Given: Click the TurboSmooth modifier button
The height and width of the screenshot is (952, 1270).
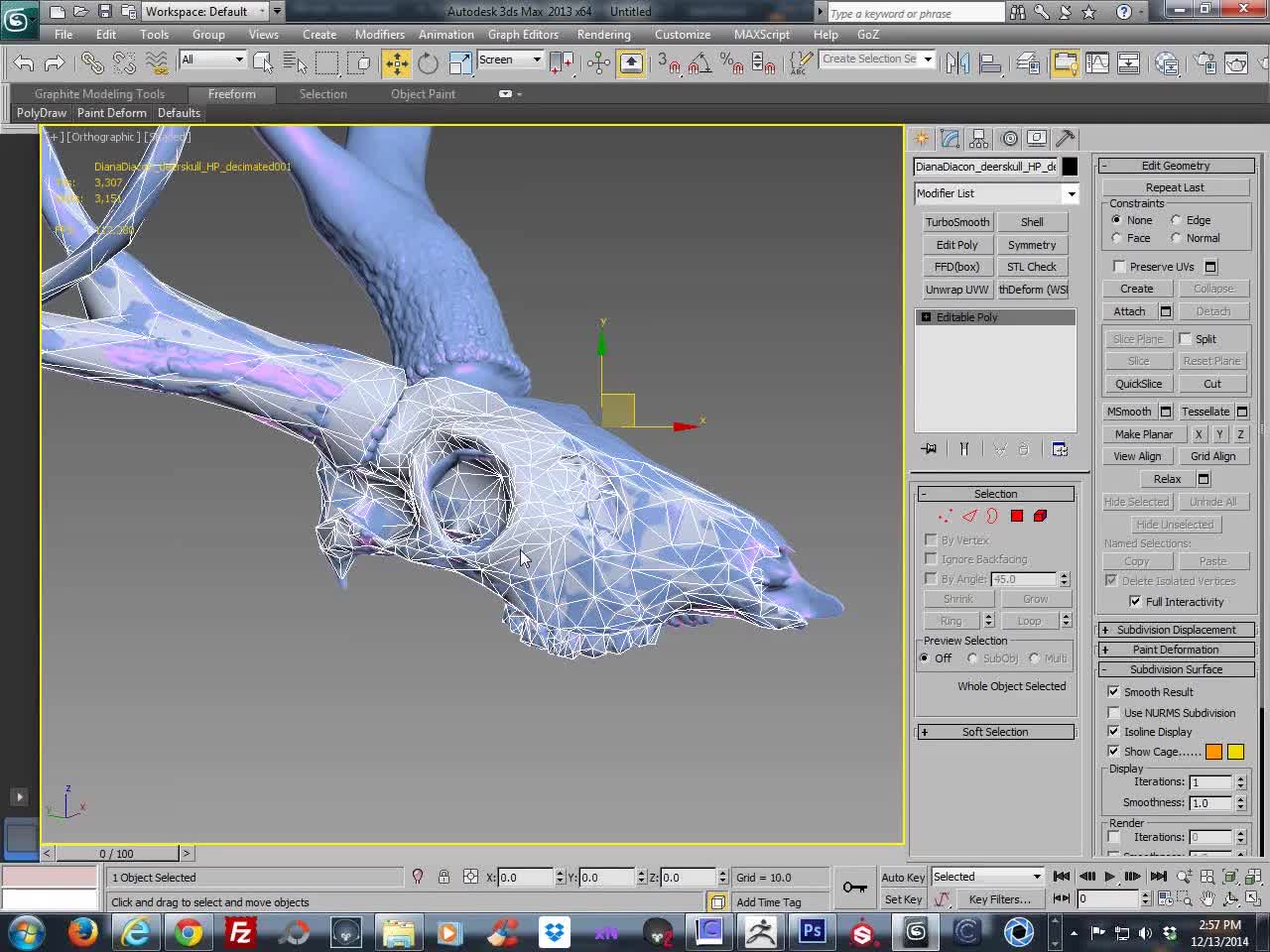Looking at the screenshot, I should click(x=957, y=222).
